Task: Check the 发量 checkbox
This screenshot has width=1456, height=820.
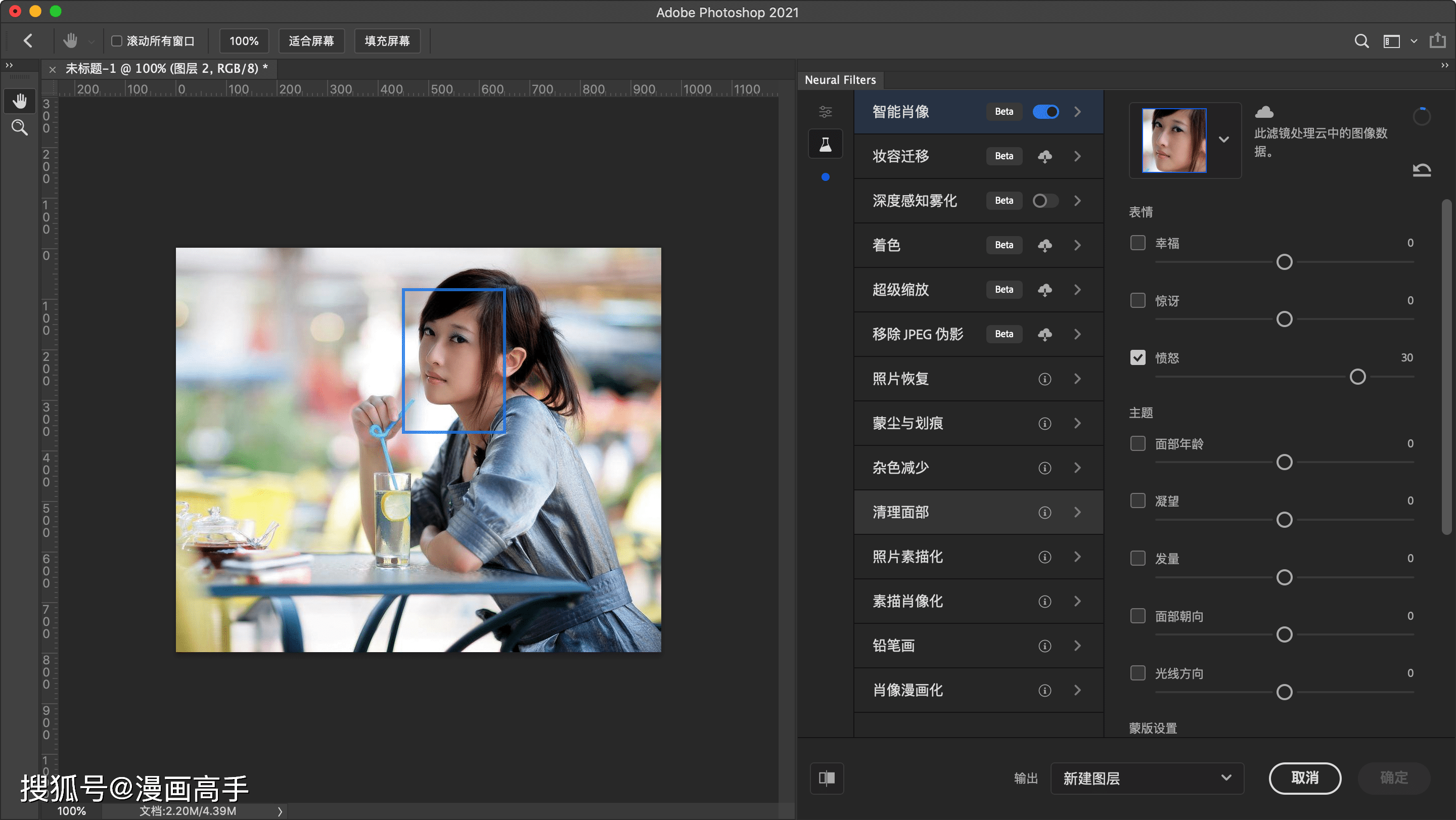Action: tap(1138, 558)
